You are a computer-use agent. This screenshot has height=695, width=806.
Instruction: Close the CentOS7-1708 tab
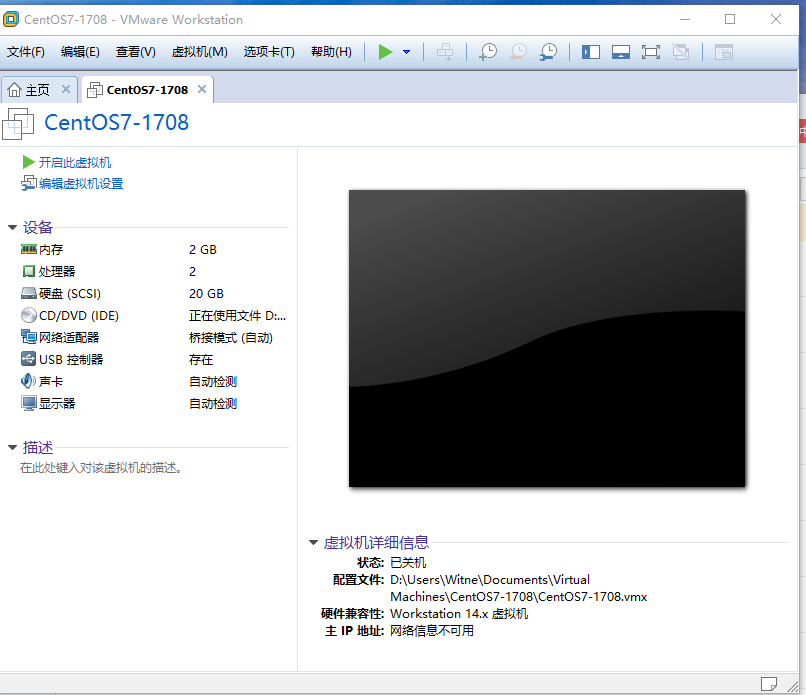pyautogui.click(x=202, y=89)
